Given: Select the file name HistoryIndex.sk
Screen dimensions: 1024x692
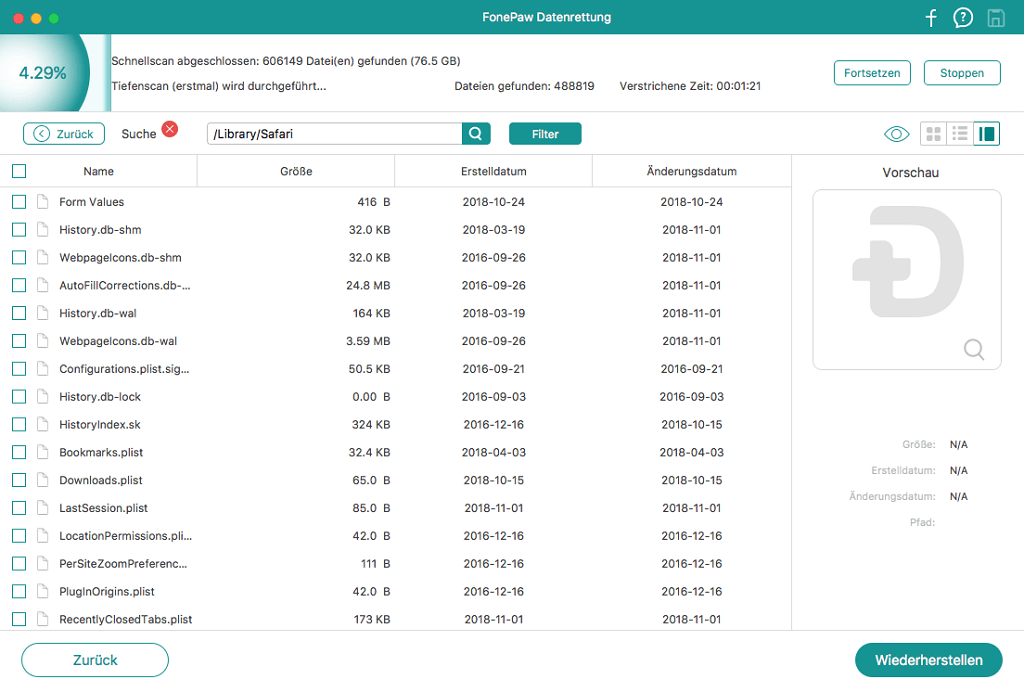Looking at the screenshot, I should (x=100, y=424).
